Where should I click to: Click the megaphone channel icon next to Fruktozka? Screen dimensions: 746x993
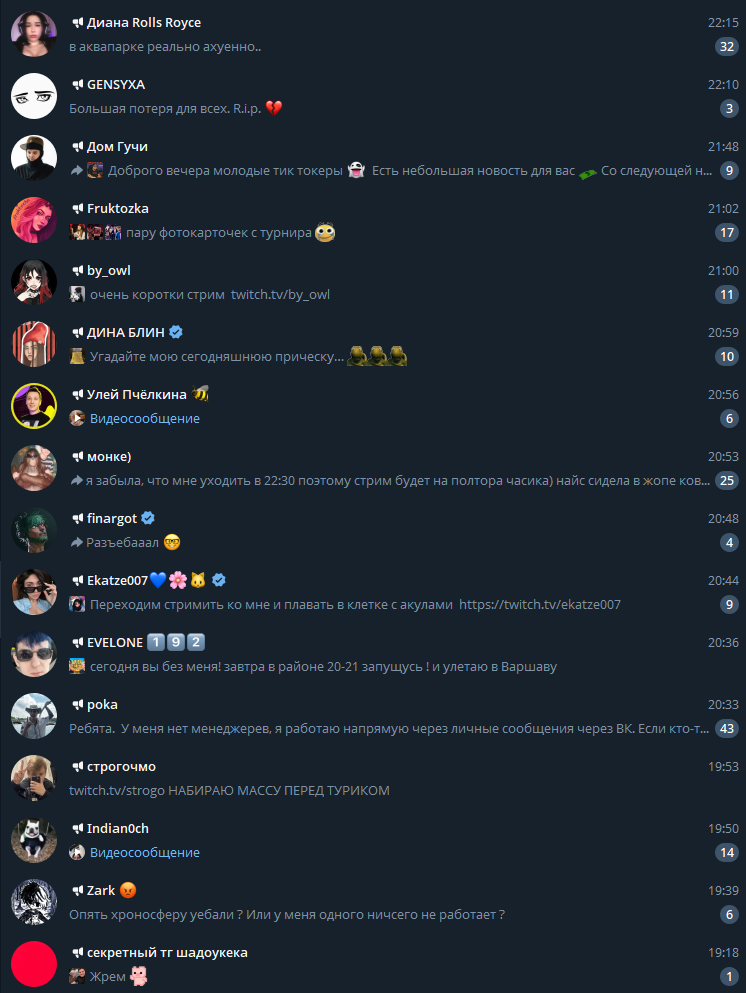78,208
